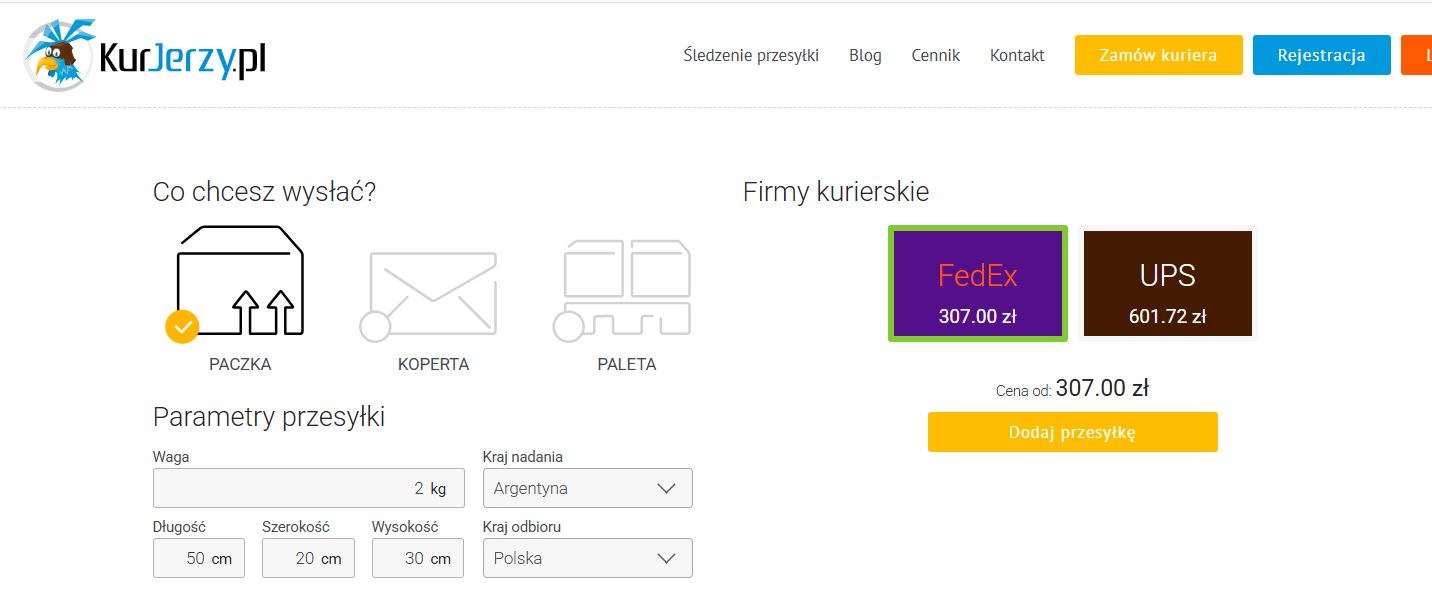Click the blue Rejestracja button

(1321, 55)
